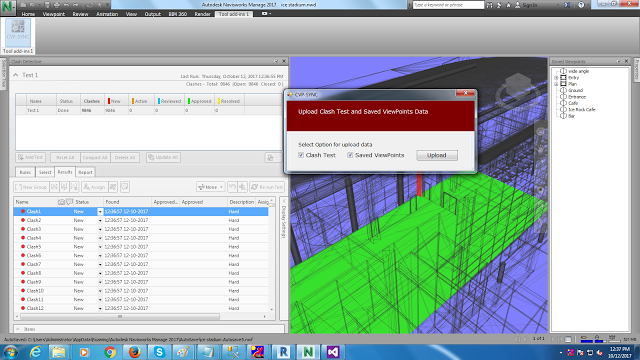Close the CVP-SYNC dialog

click(x=465, y=93)
